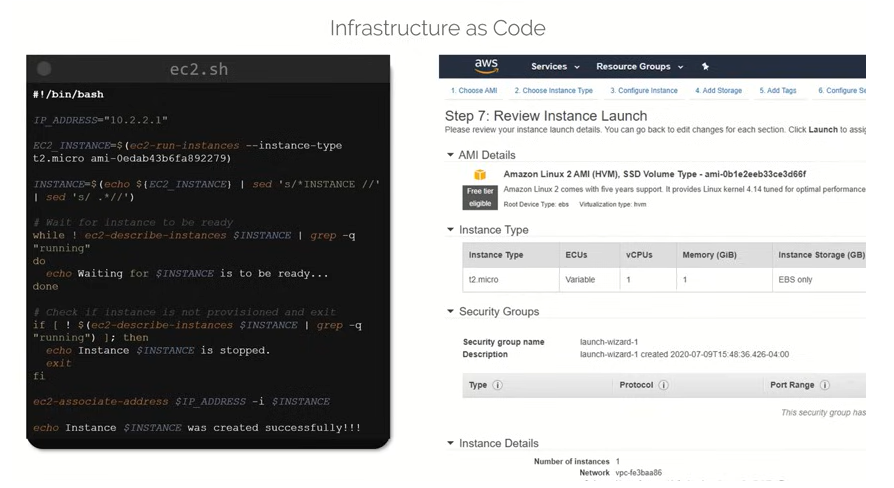
Task: Click the 'Wait for instance to be ready' comment
Action: click(133, 222)
